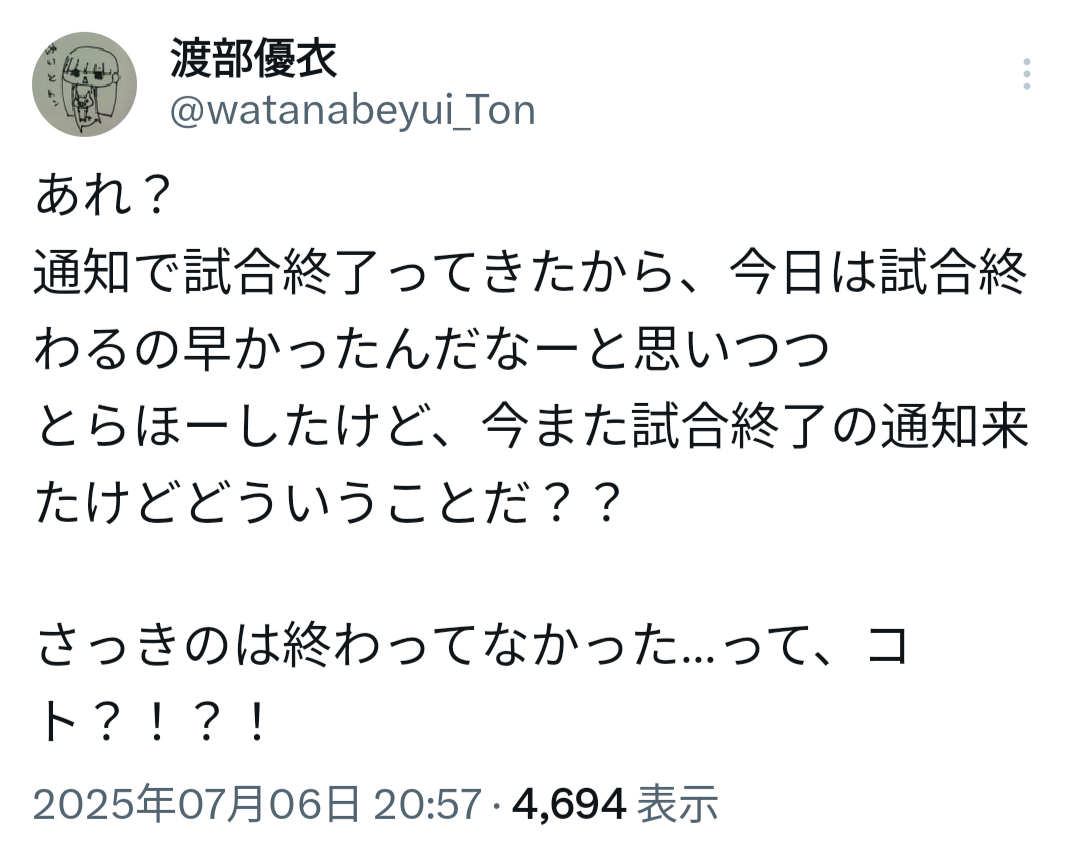Click the display name 渡部優衣

[253, 58]
